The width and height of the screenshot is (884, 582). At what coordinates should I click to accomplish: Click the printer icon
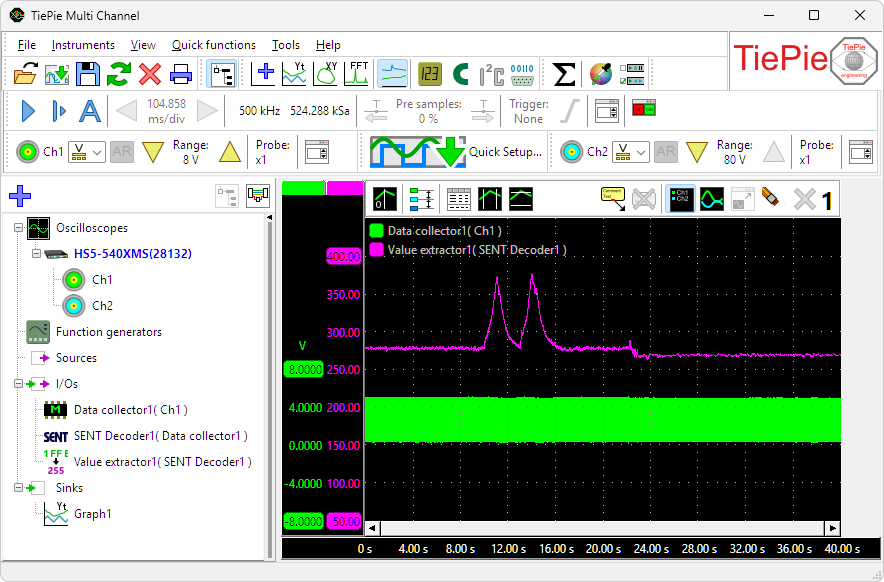point(181,74)
